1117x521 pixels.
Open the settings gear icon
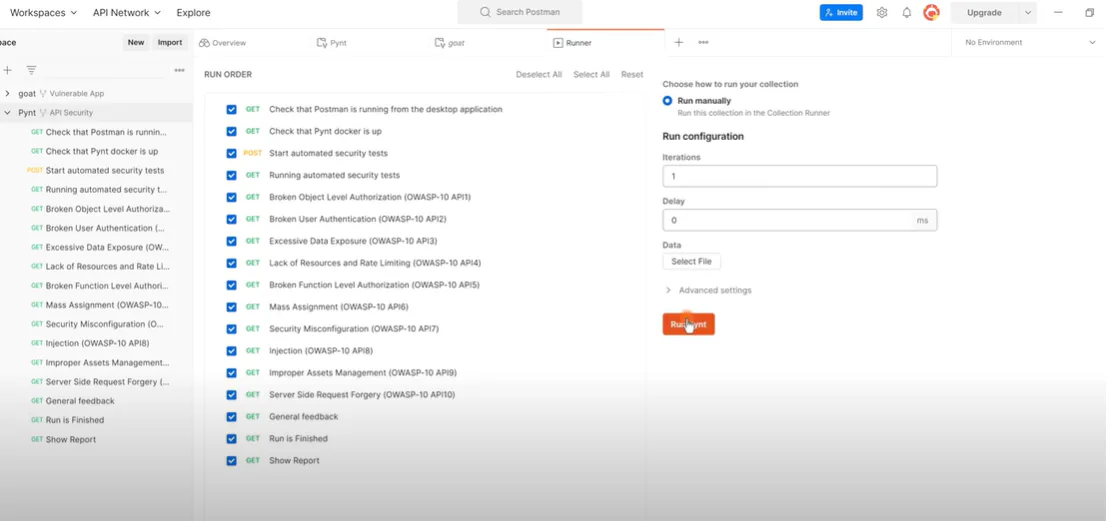[x=882, y=13]
